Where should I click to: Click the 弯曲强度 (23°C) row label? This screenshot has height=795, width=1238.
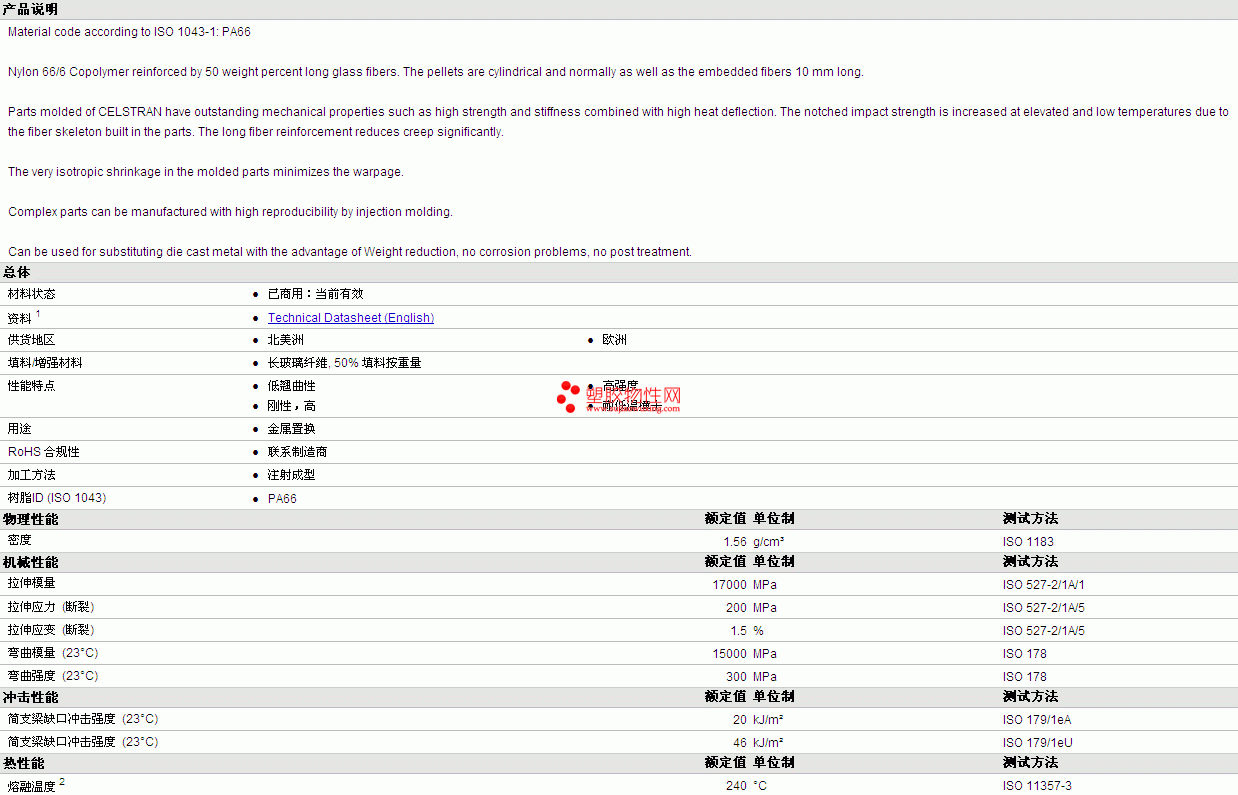pyautogui.click(x=53, y=676)
